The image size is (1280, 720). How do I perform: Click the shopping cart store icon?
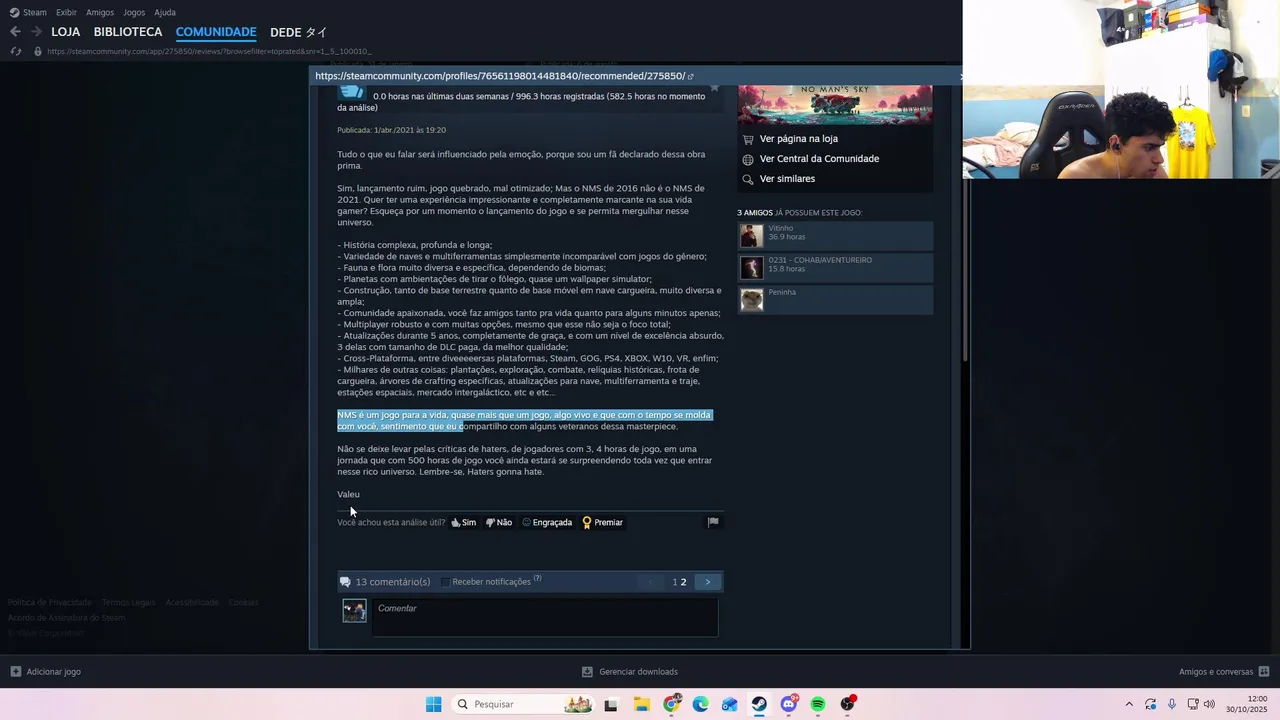748,139
